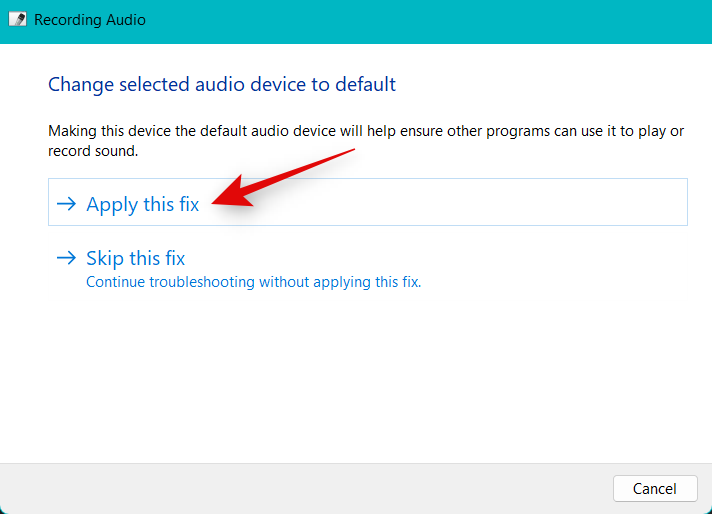Click the phrase 'record sound' in description

point(92,152)
